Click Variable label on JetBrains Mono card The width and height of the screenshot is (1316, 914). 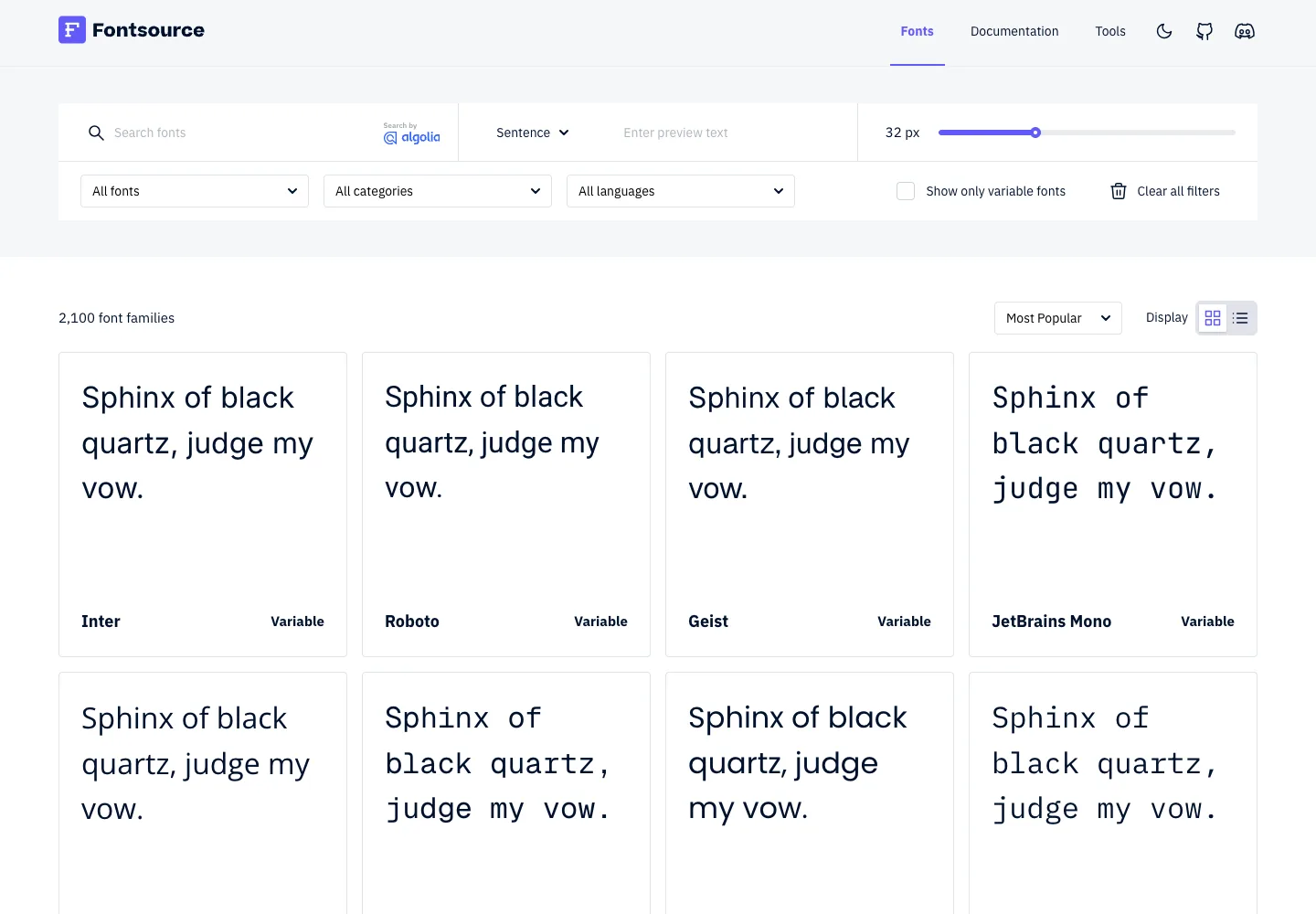[1207, 622]
